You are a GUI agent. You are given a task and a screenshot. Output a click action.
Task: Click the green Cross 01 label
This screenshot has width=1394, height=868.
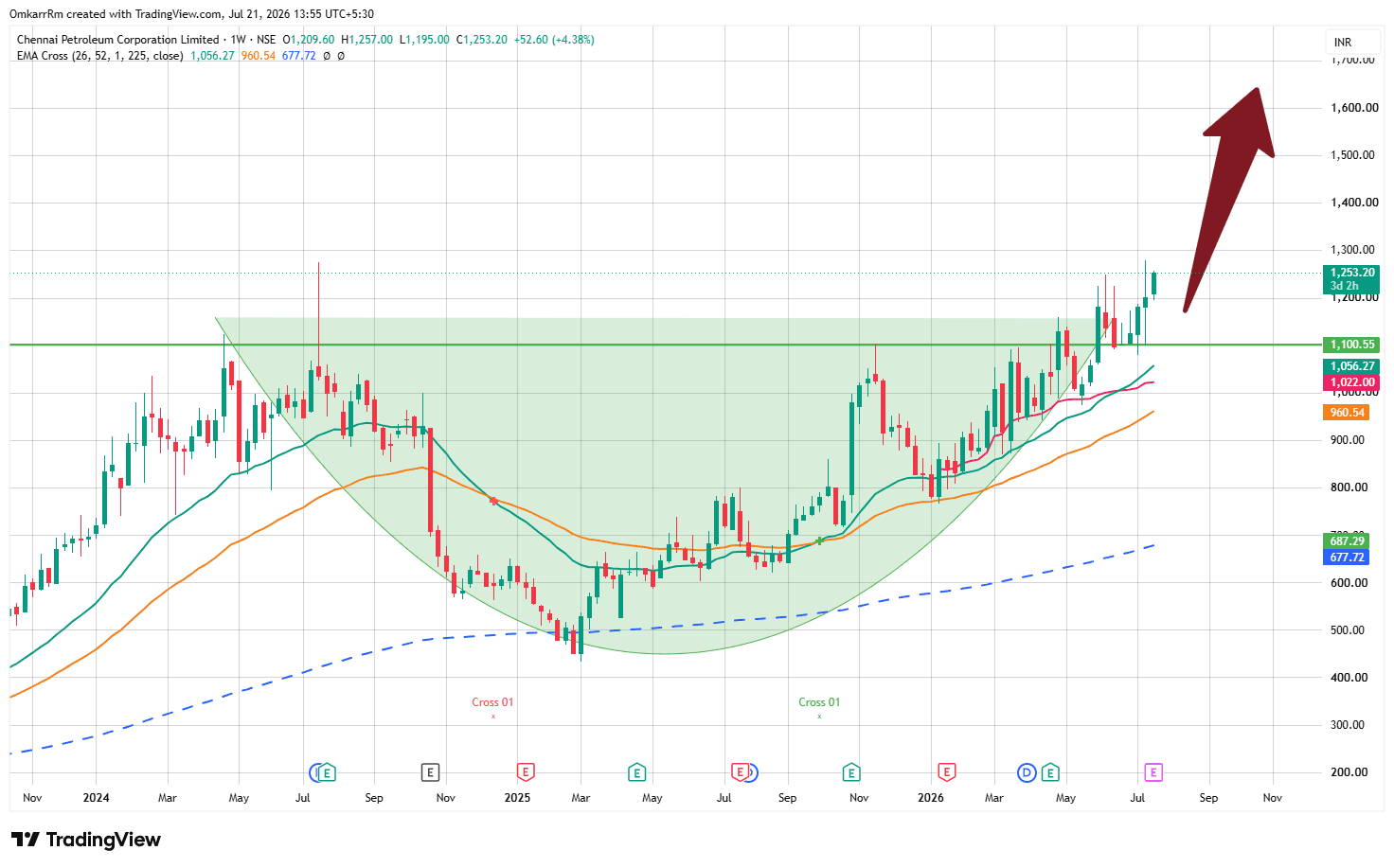coord(819,702)
